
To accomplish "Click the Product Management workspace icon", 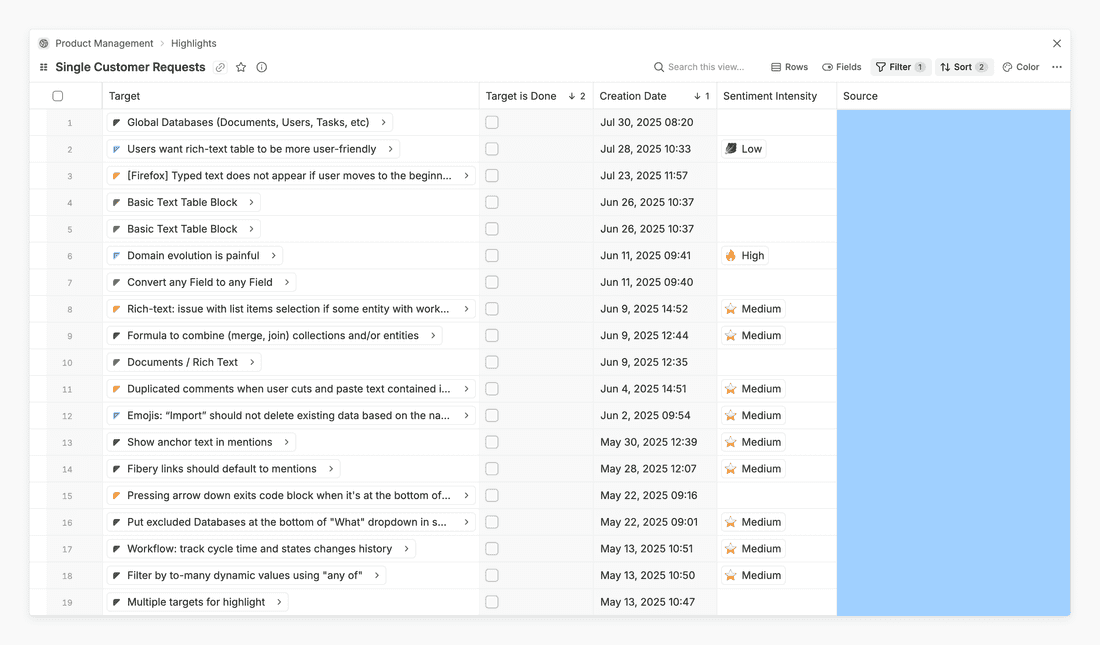I will 44,44.
